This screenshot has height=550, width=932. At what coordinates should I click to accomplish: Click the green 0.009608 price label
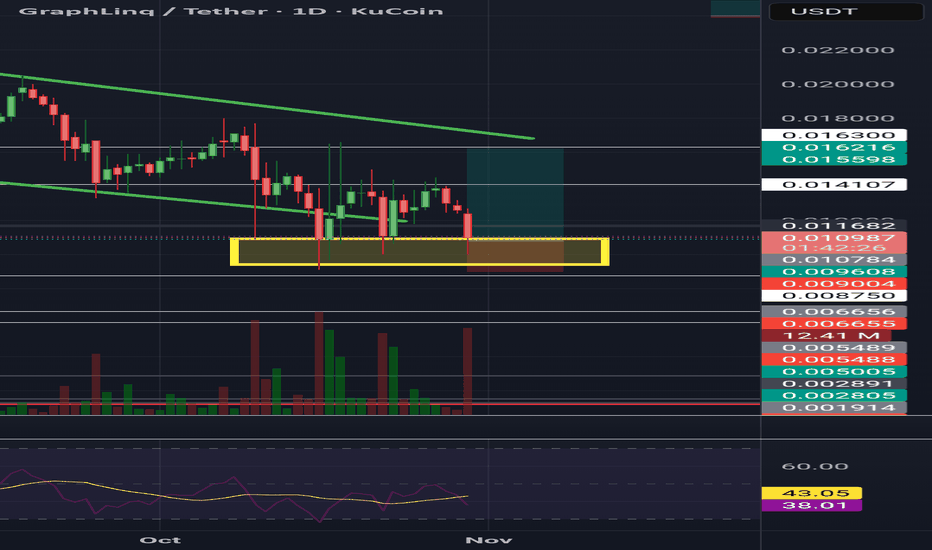pyautogui.click(x=834, y=272)
